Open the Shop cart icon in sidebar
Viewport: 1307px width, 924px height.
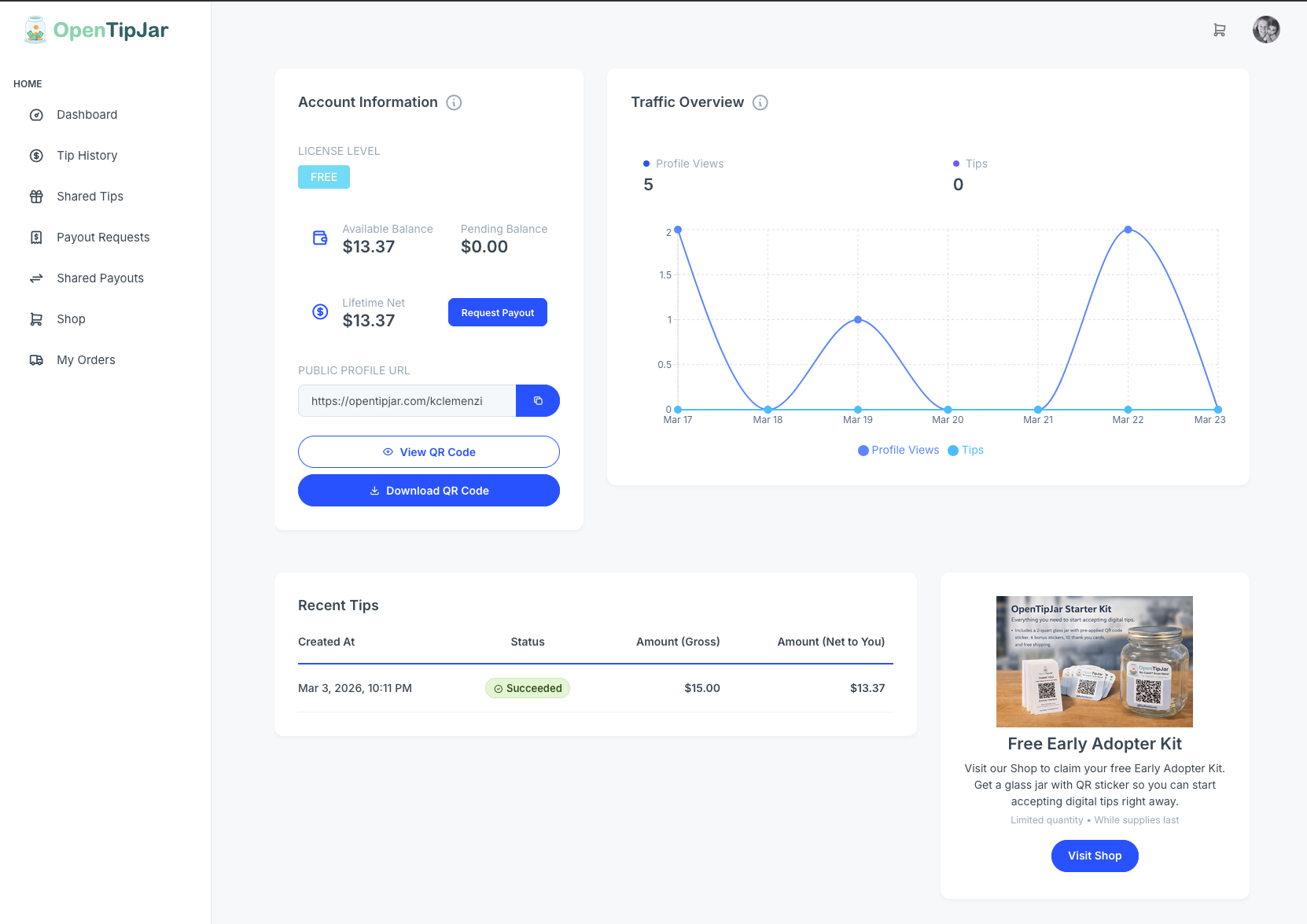37,318
